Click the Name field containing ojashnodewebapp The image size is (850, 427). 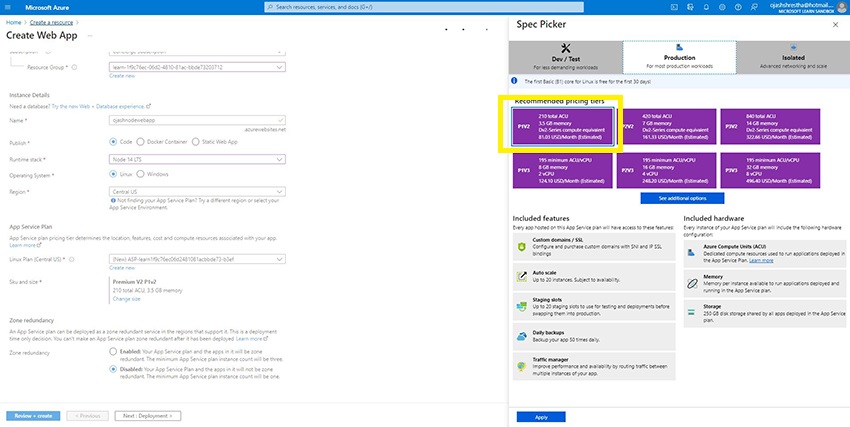(197, 120)
